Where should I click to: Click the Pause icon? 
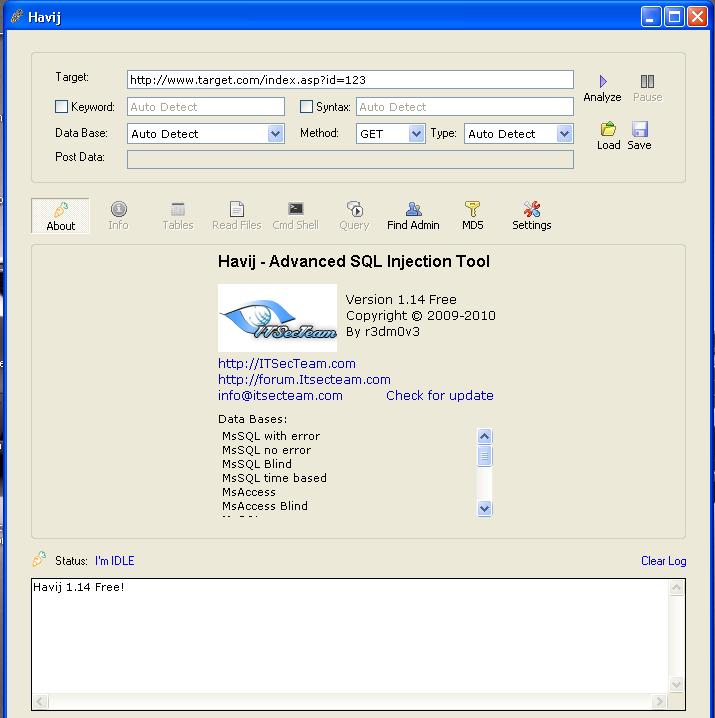(647, 82)
